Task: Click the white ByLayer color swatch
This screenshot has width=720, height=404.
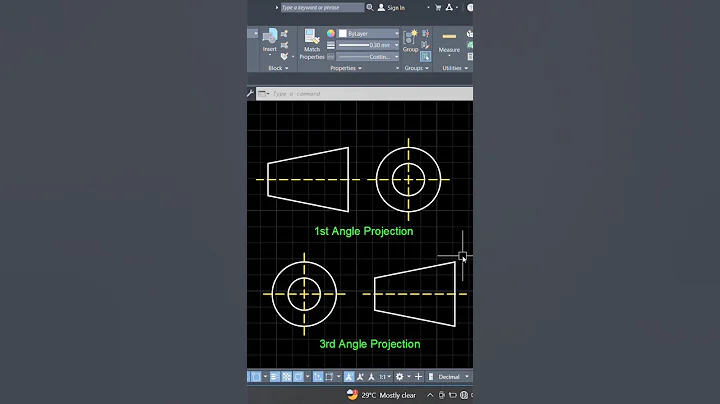Action: click(x=343, y=34)
